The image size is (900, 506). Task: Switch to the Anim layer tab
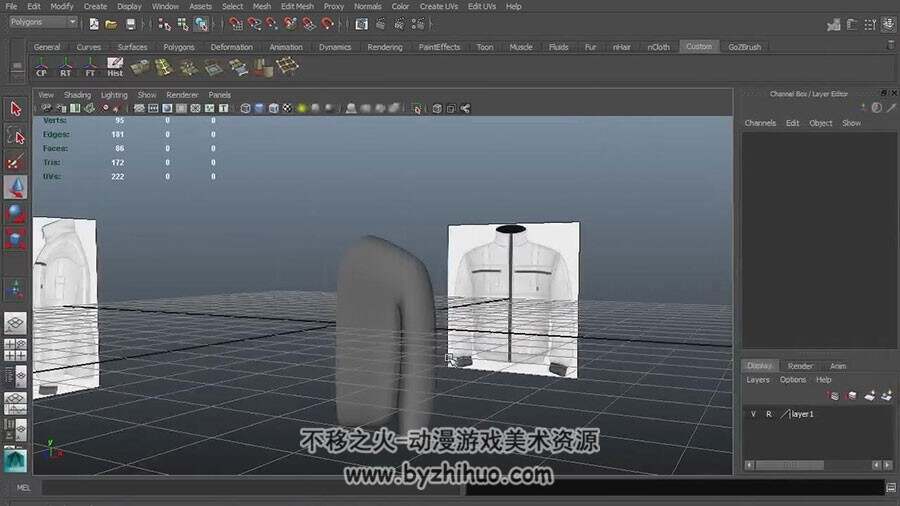coord(838,366)
